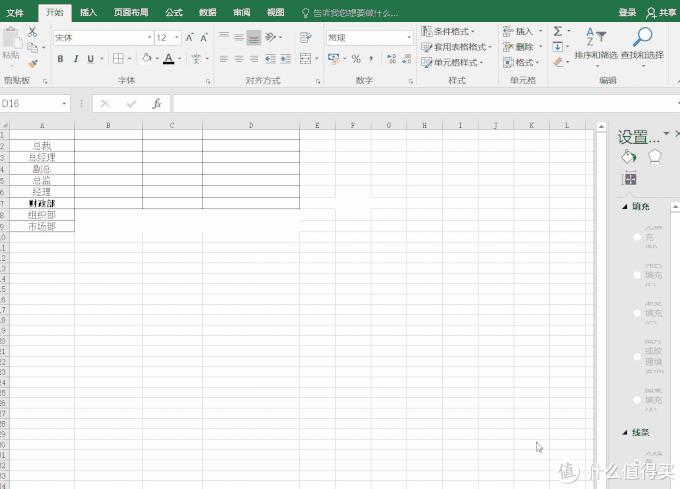Open the fill color dropdown arrow
680x489 pixels.
coord(157,59)
